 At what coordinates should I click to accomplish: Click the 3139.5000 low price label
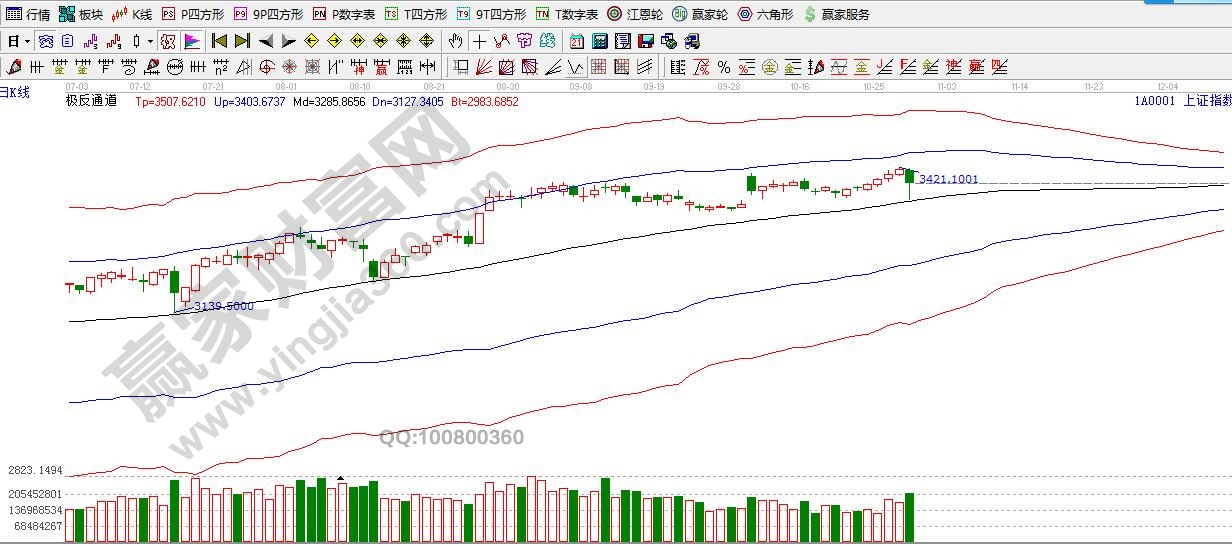223,306
